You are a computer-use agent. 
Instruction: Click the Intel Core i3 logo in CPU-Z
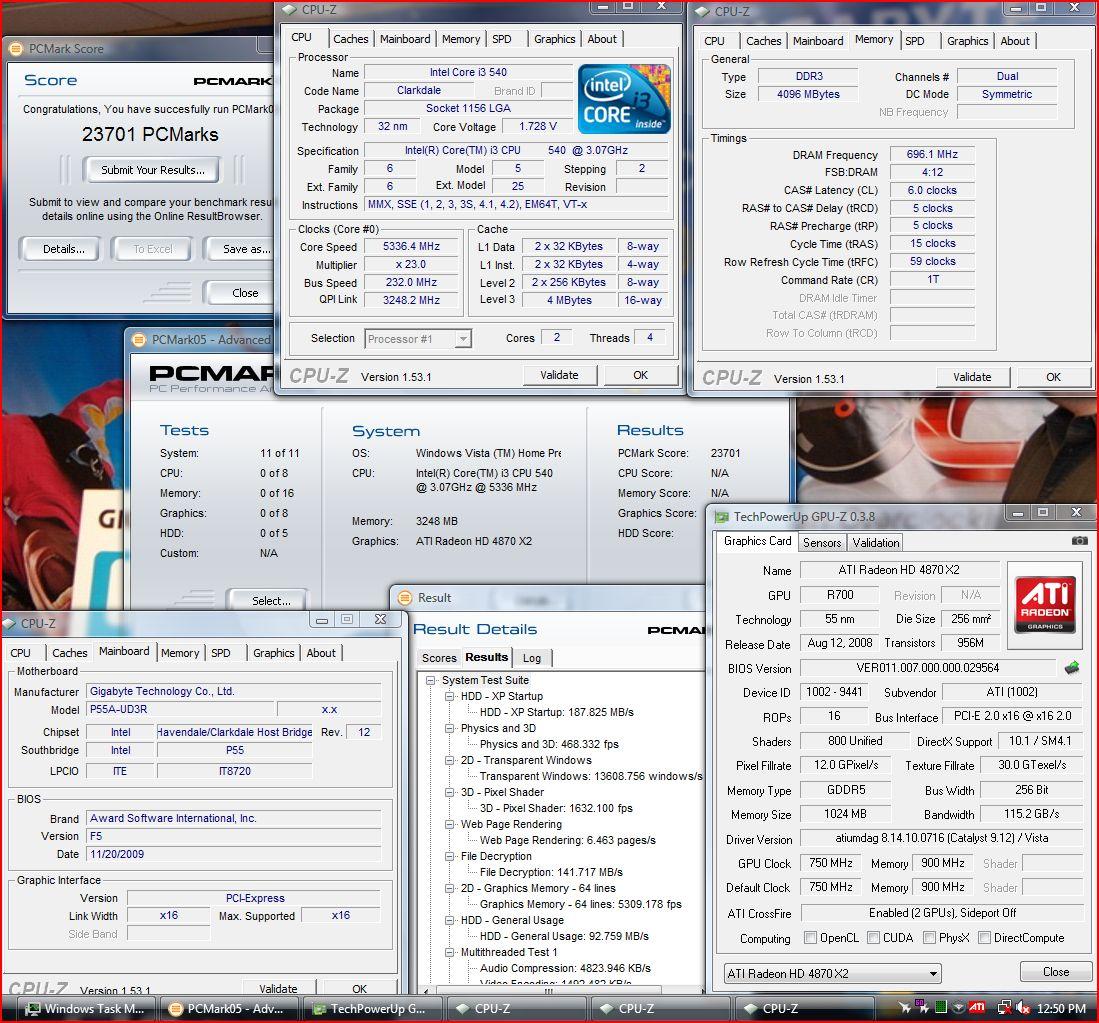tap(624, 99)
